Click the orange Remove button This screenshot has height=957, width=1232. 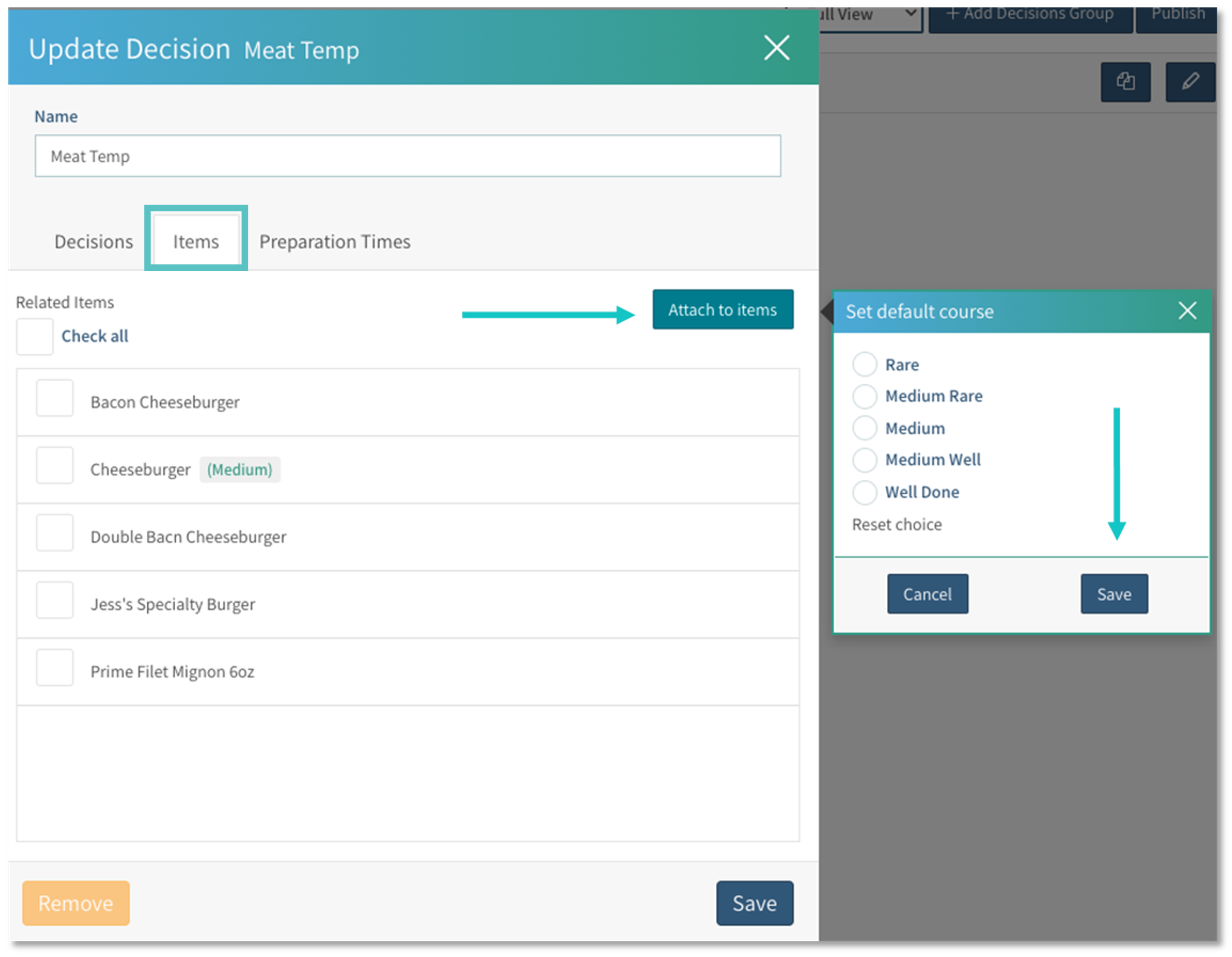click(76, 903)
